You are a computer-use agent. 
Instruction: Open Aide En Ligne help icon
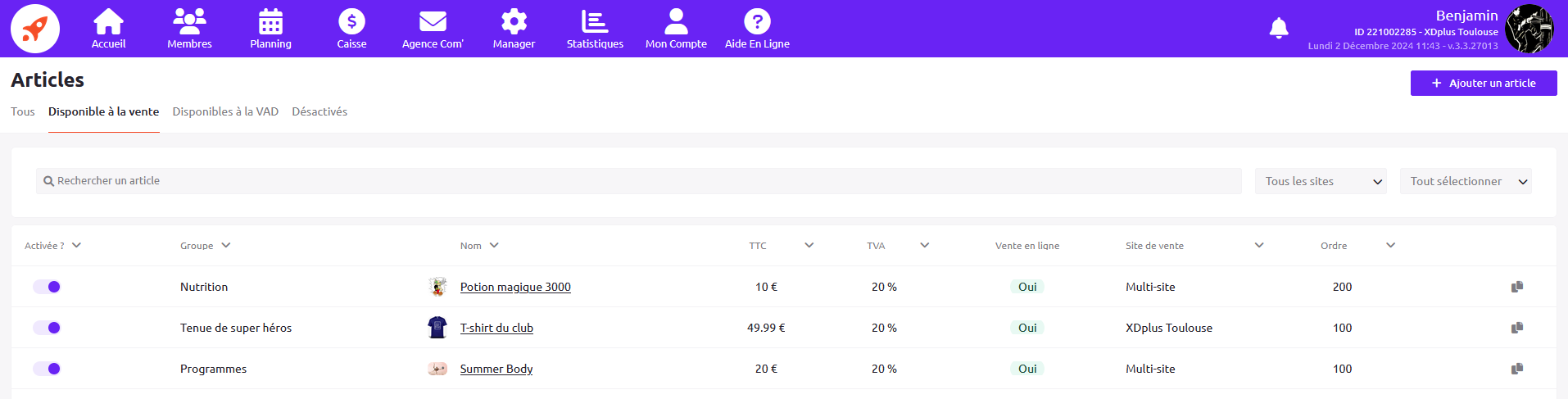coord(757,22)
